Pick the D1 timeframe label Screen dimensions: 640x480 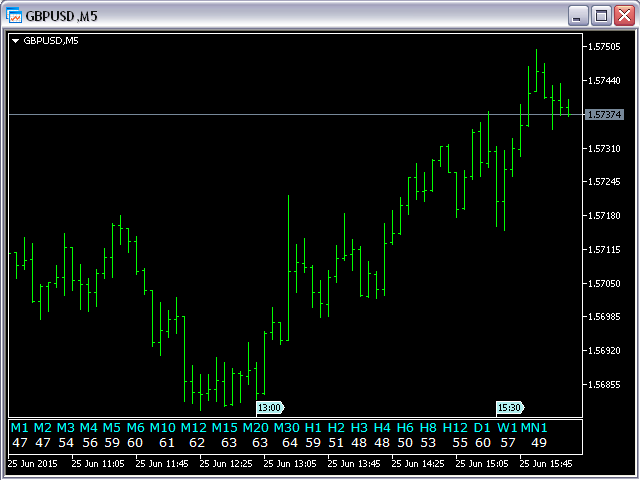coord(482,428)
